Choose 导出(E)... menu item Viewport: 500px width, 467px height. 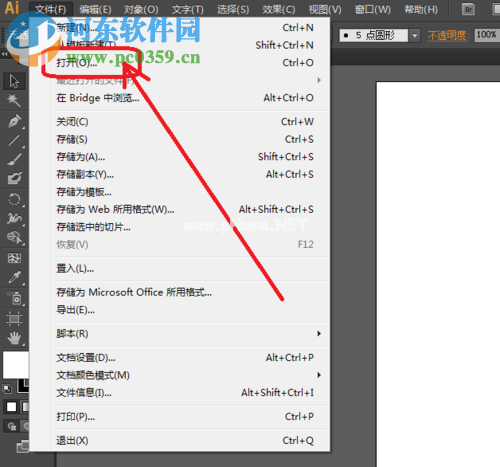point(191,310)
